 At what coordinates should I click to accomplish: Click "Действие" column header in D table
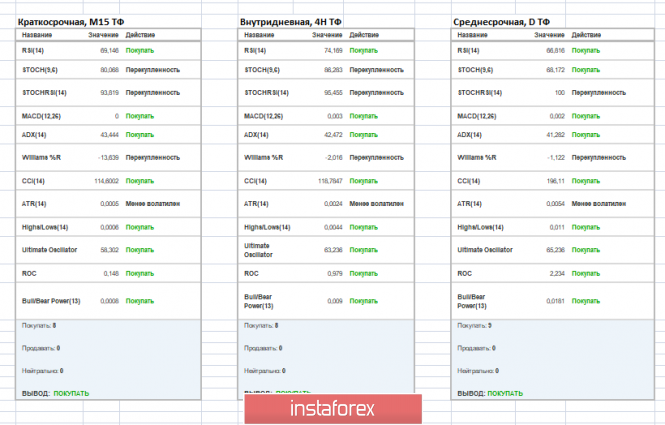point(586,35)
